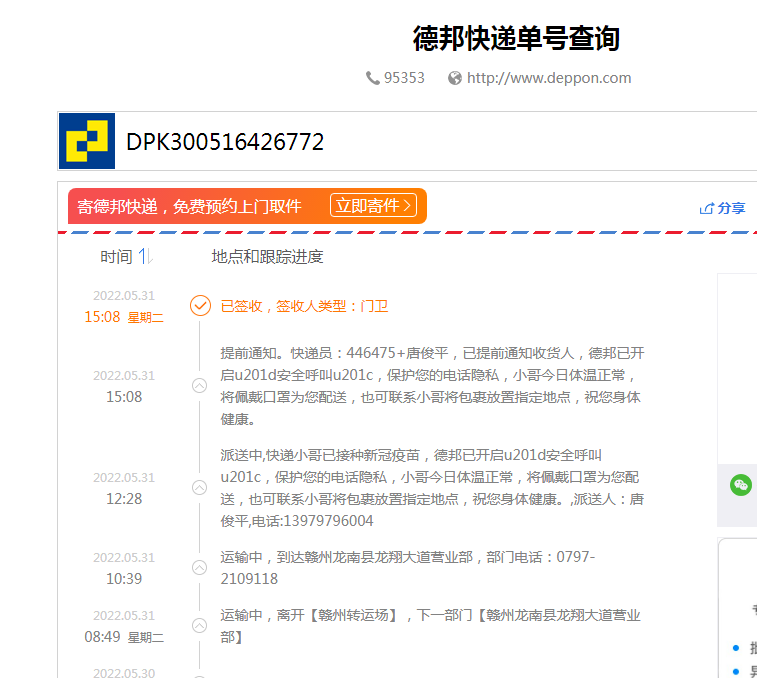The width and height of the screenshot is (757, 678).
Task: Click the share arrow icon beside 分享
Action: click(x=707, y=209)
